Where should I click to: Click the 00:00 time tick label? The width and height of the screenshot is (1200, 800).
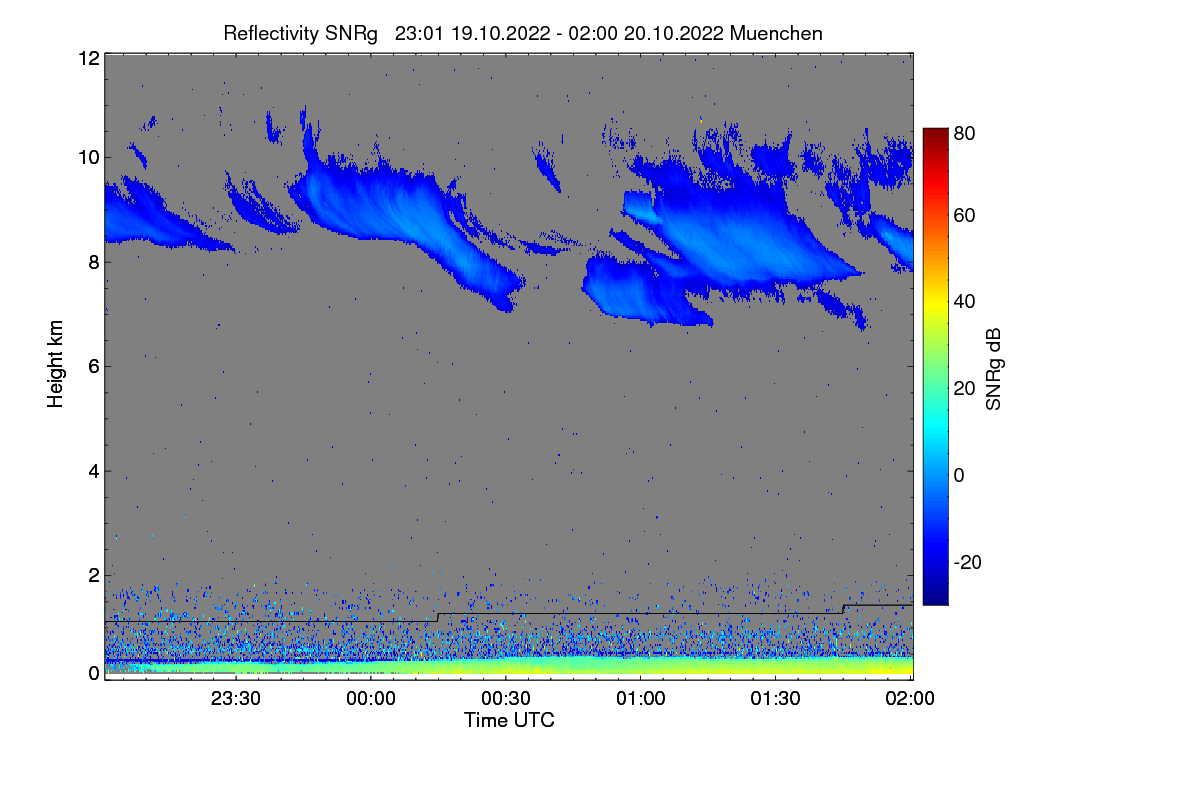[371, 698]
